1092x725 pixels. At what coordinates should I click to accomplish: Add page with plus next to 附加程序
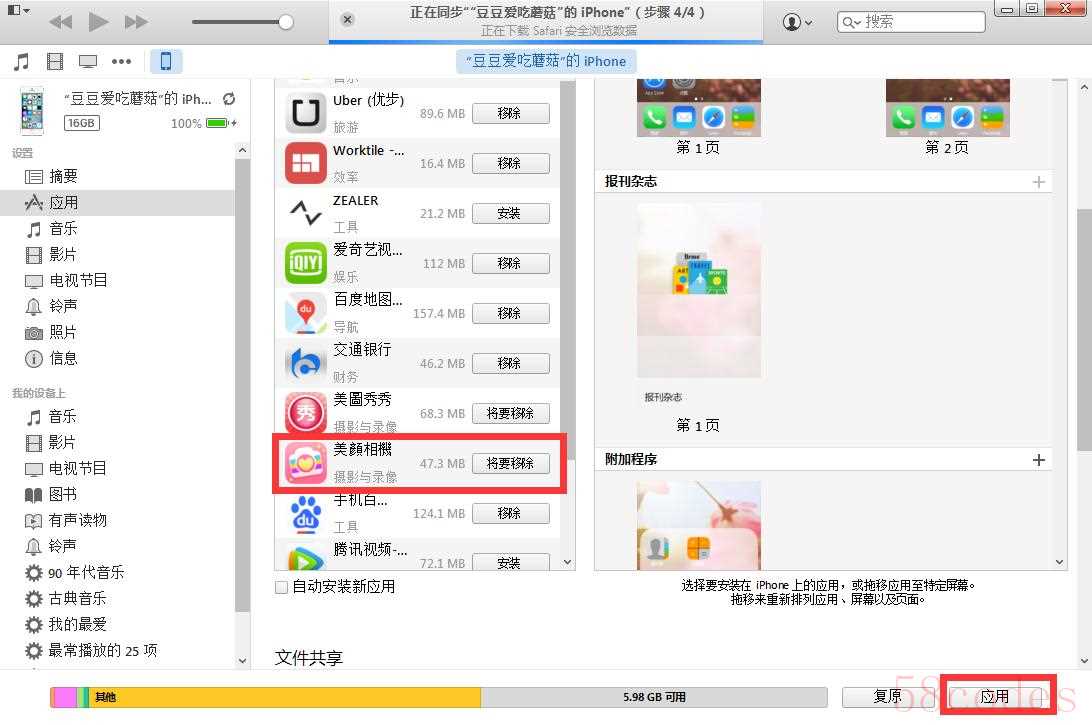[1039, 460]
